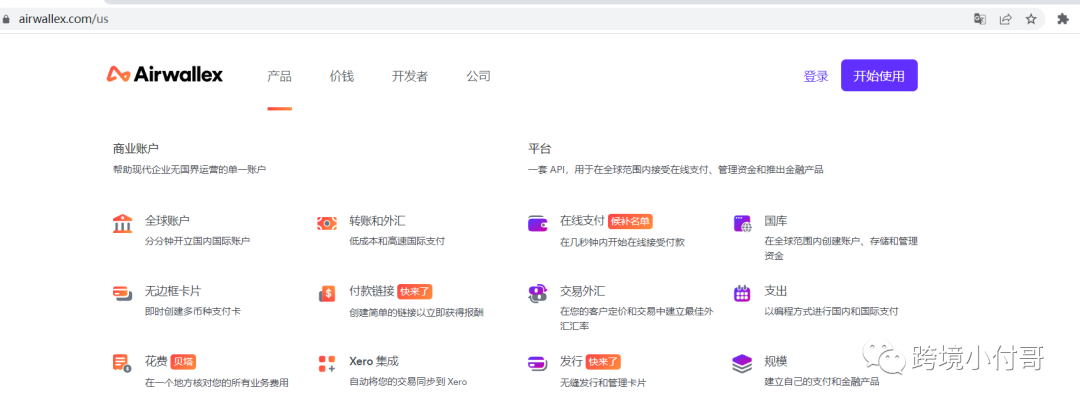Screen dimensions: 1080x406
Task: Click the 商业账户 heading
Action: click(136, 148)
